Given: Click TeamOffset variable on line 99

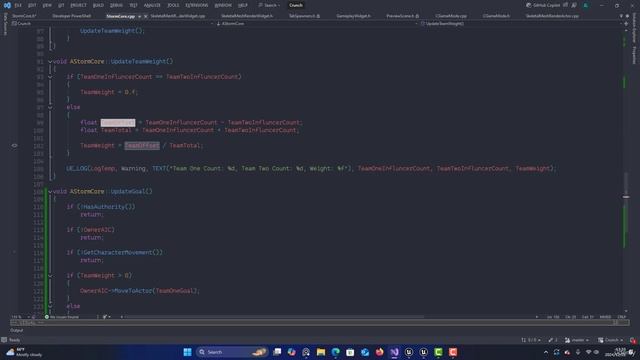Looking at the screenshot, I should pos(118,122).
